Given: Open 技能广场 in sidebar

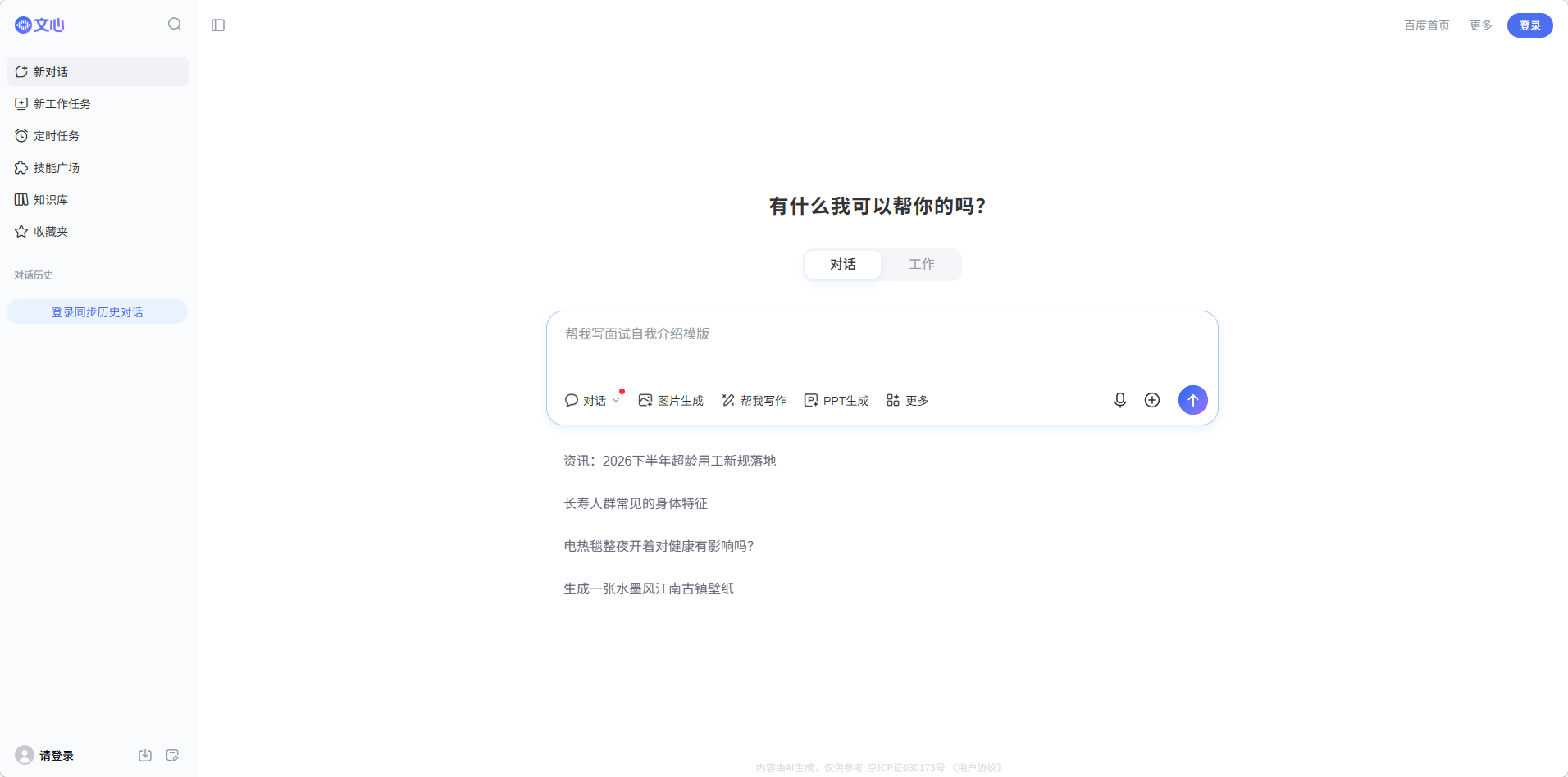Looking at the screenshot, I should pyautogui.click(x=98, y=167).
